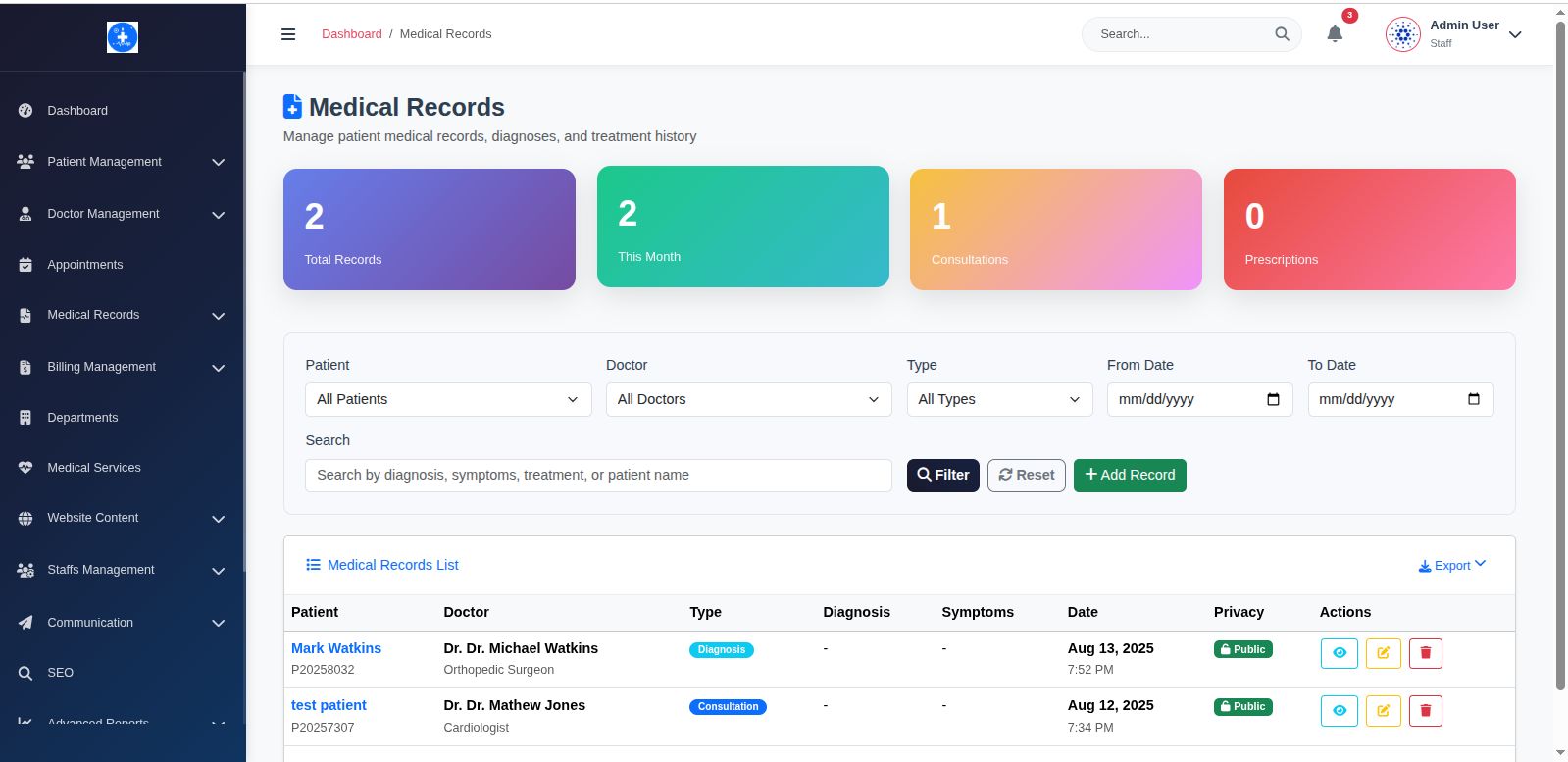The height and width of the screenshot is (762, 1568).
Task: Open Appointments from the sidebar
Action: pyautogui.click(x=85, y=265)
